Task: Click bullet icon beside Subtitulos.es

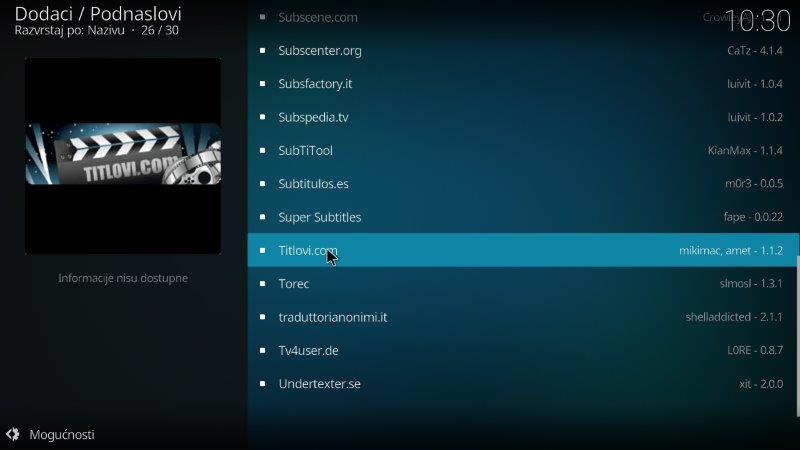Action: 262,184
